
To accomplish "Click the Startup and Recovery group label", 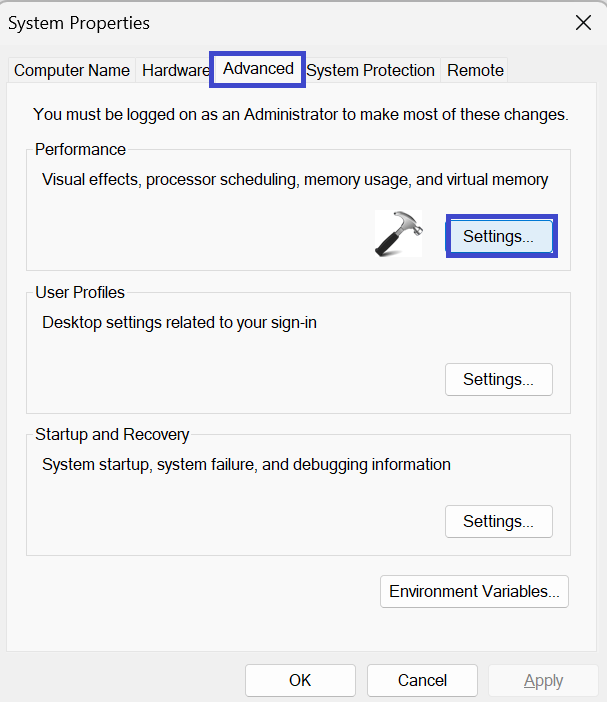I will tap(112, 434).
